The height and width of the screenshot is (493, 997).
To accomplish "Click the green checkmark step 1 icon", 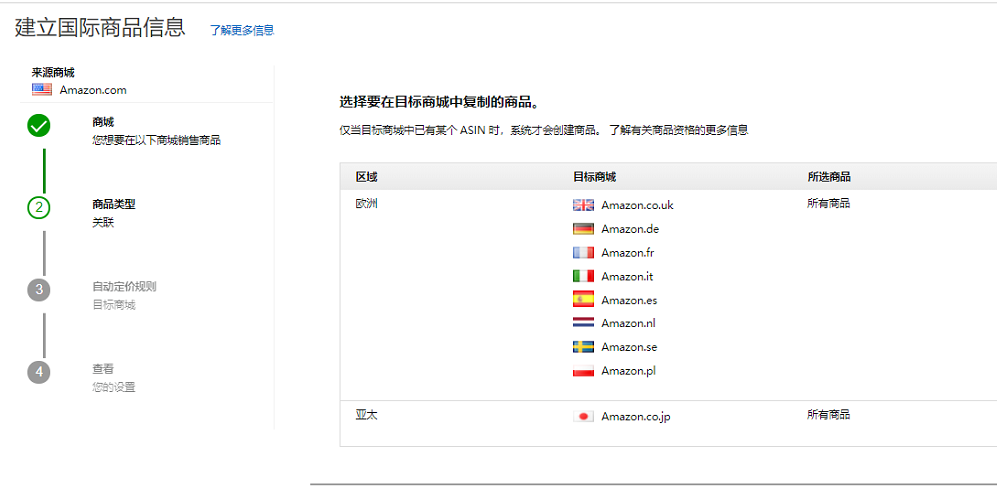I will pyautogui.click(x=39, y=125).
